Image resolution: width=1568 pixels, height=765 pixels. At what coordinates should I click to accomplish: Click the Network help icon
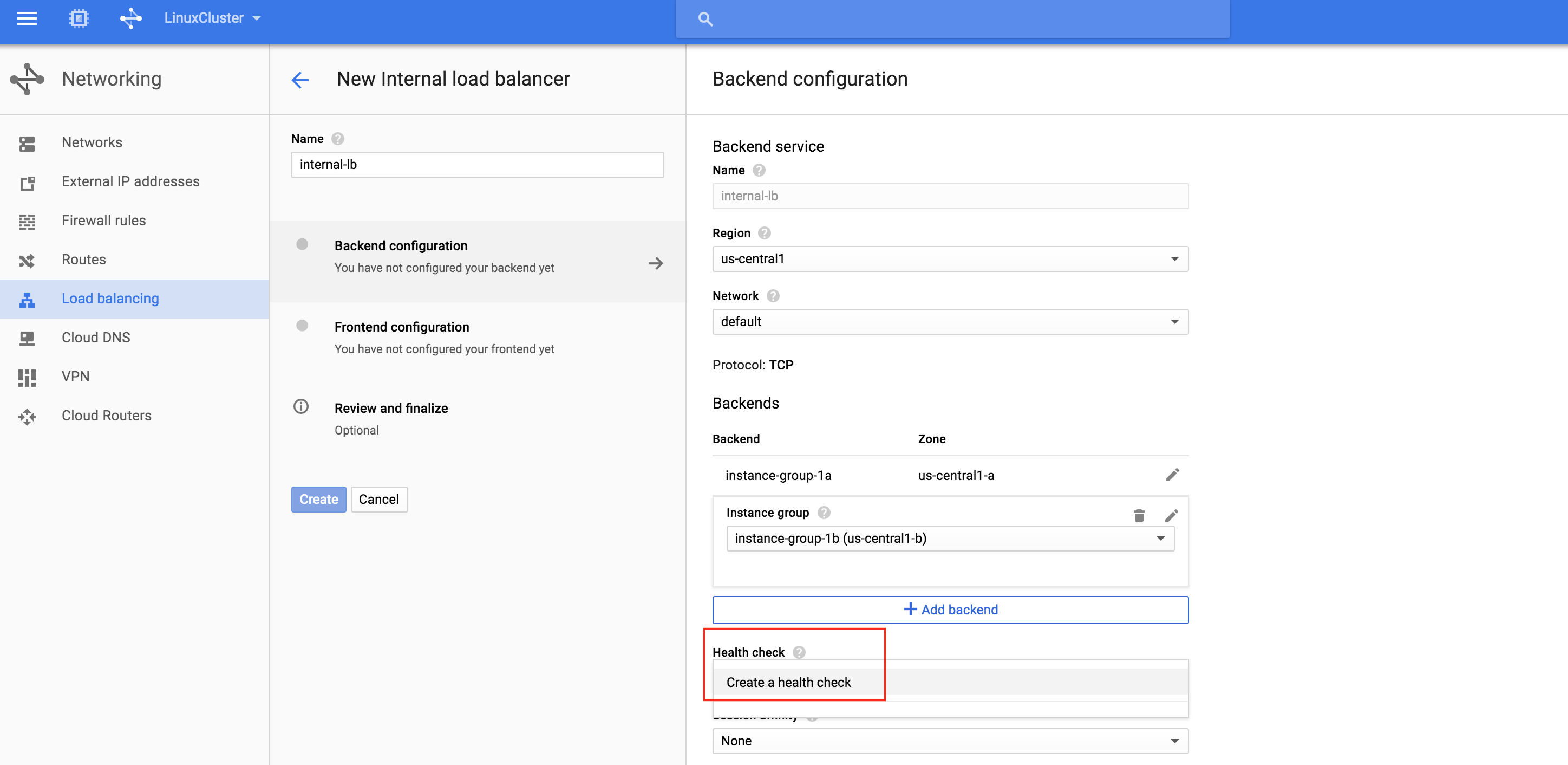773,296
